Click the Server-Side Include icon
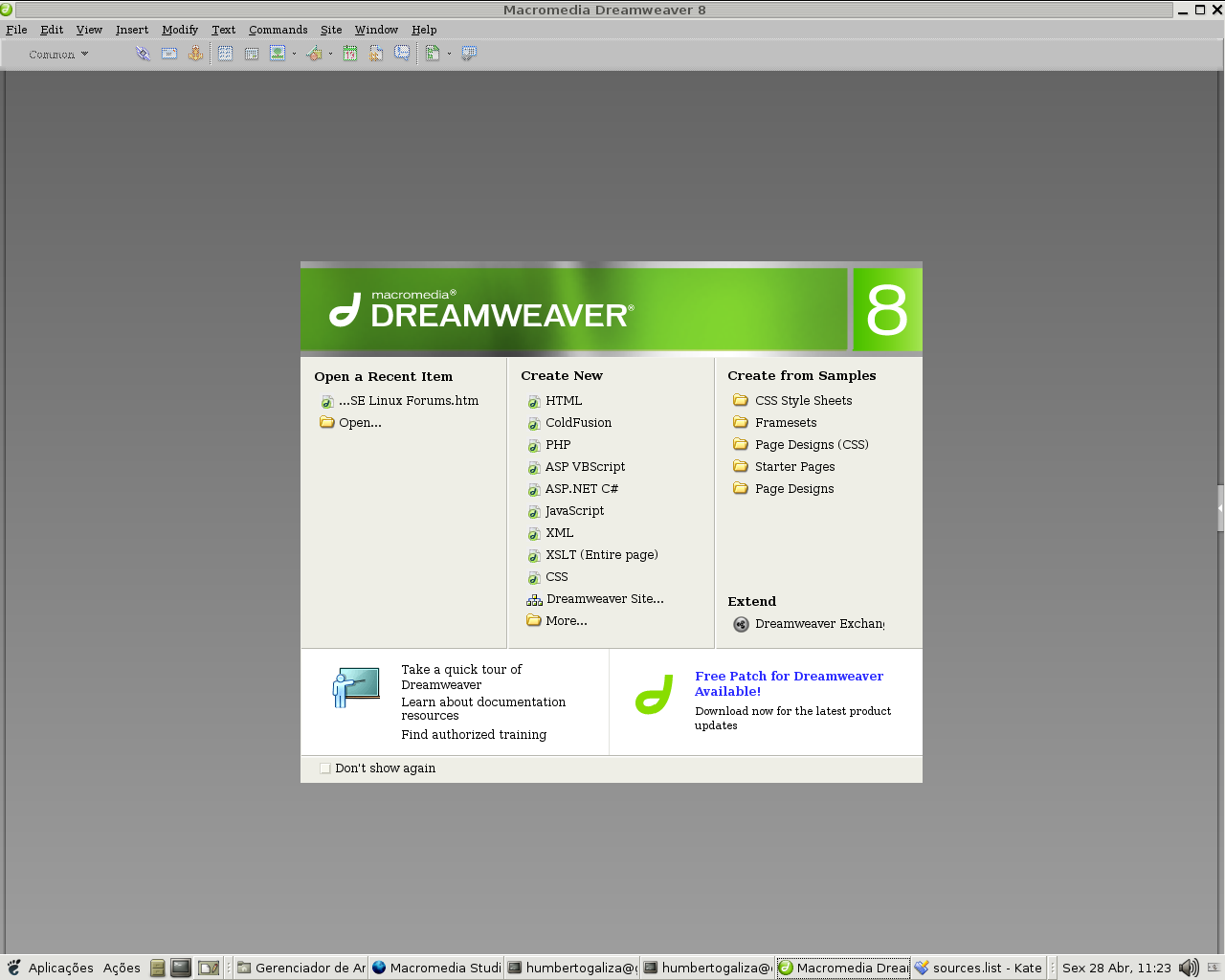Screen dimensions: 1225x980 [376, 54]
